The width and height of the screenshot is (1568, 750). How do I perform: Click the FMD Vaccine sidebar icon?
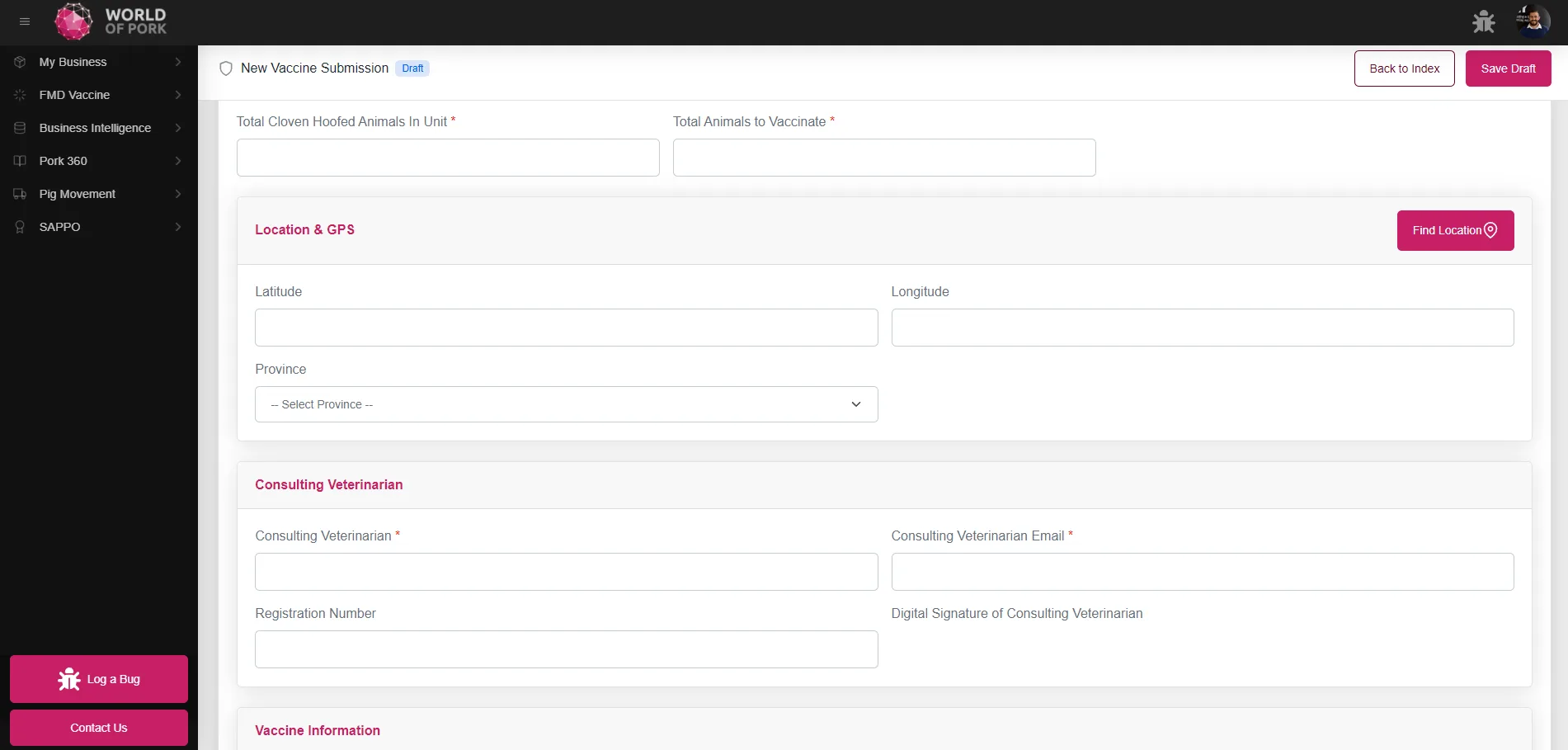(20, 95)
